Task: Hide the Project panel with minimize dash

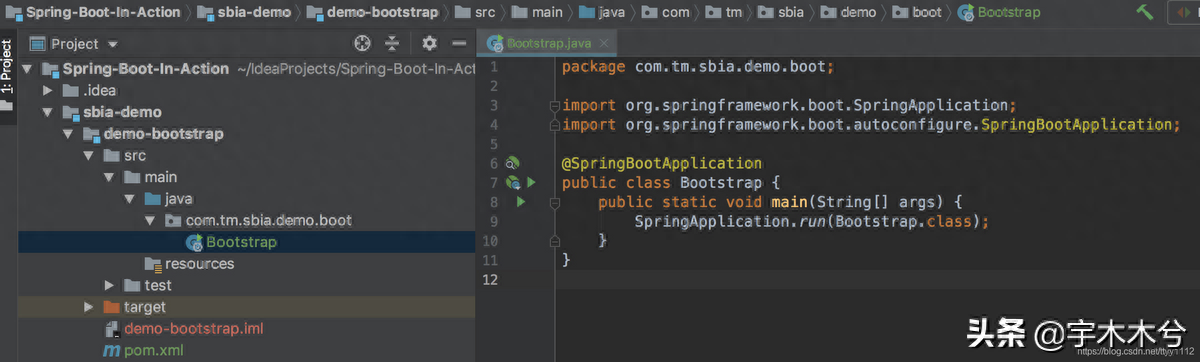Action: 459,44
